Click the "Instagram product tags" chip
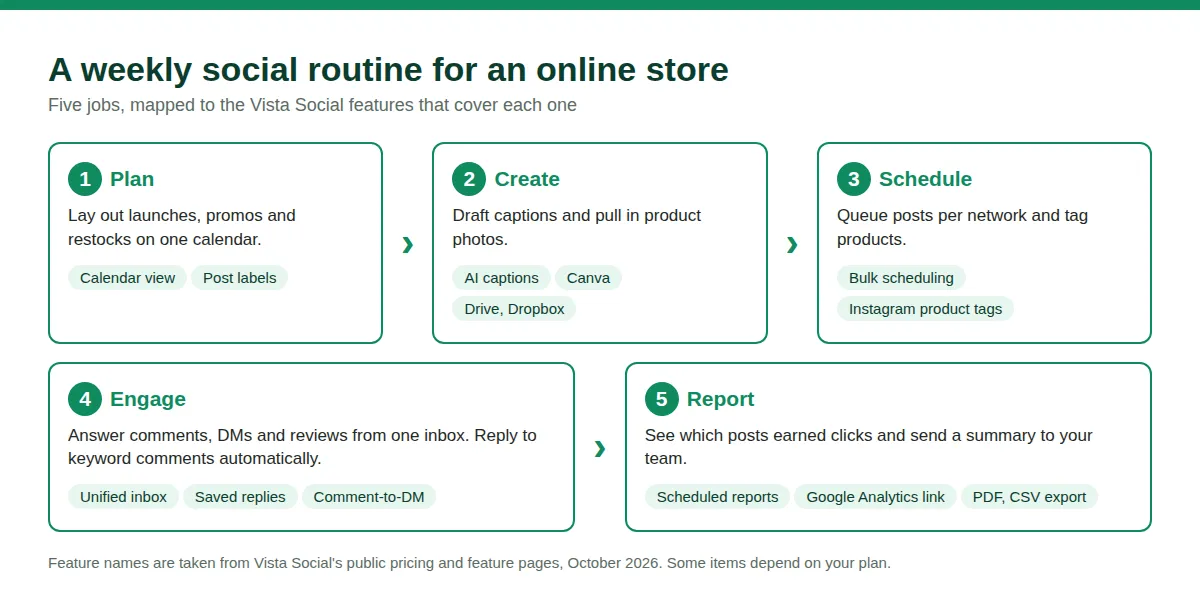 click(x=925, y=309)
